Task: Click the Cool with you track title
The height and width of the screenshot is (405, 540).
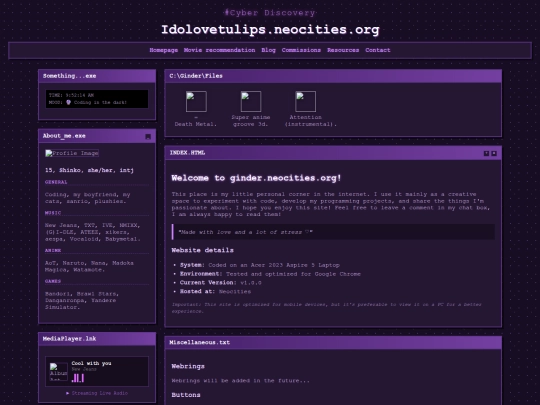Action: coord(91,363)
